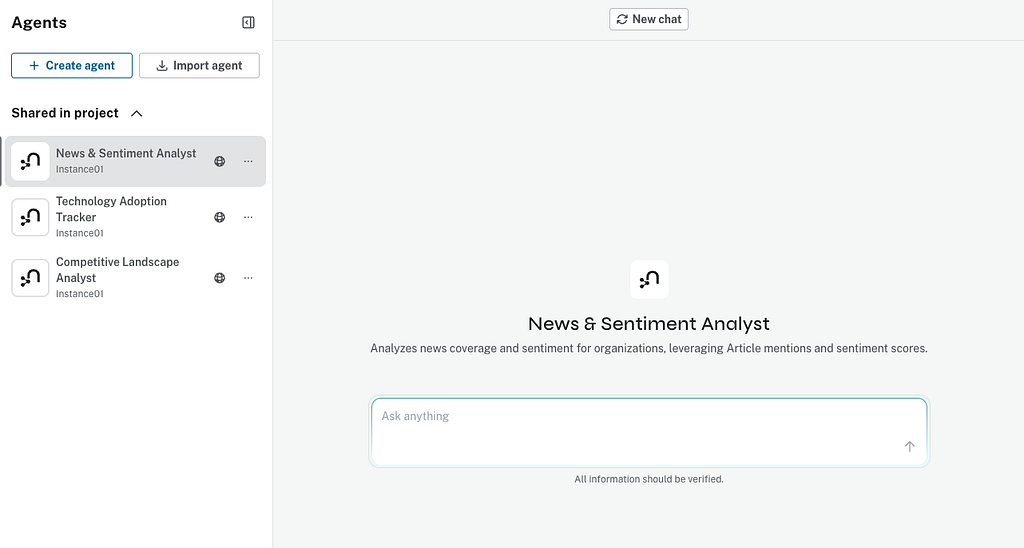
Task: Click globe icon for Competitive Landscape Analyst
Action: point(219,278)
